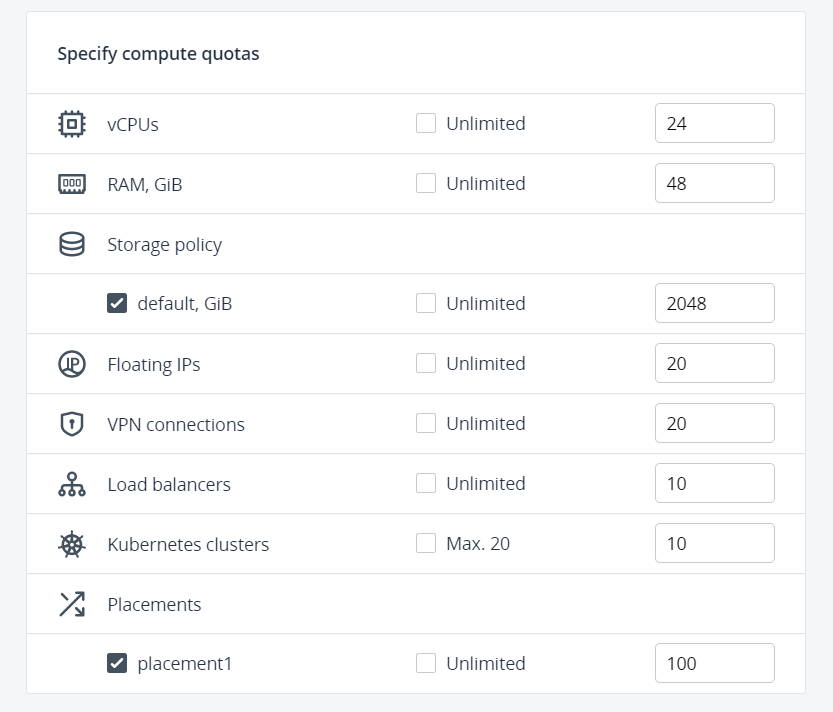Viewport: 833px width, 712px height.
Task: Click the Floating IPs icon
Action: tap(72, 364)
